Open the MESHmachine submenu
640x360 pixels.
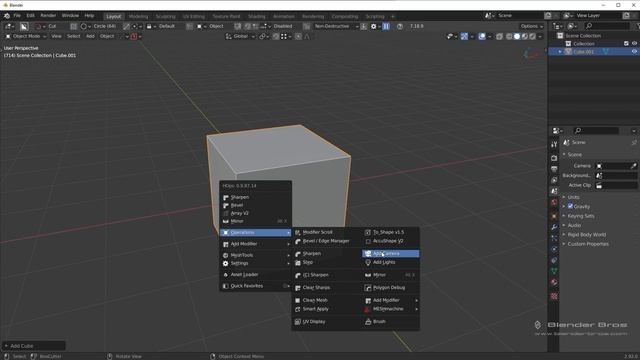point(391,309)
